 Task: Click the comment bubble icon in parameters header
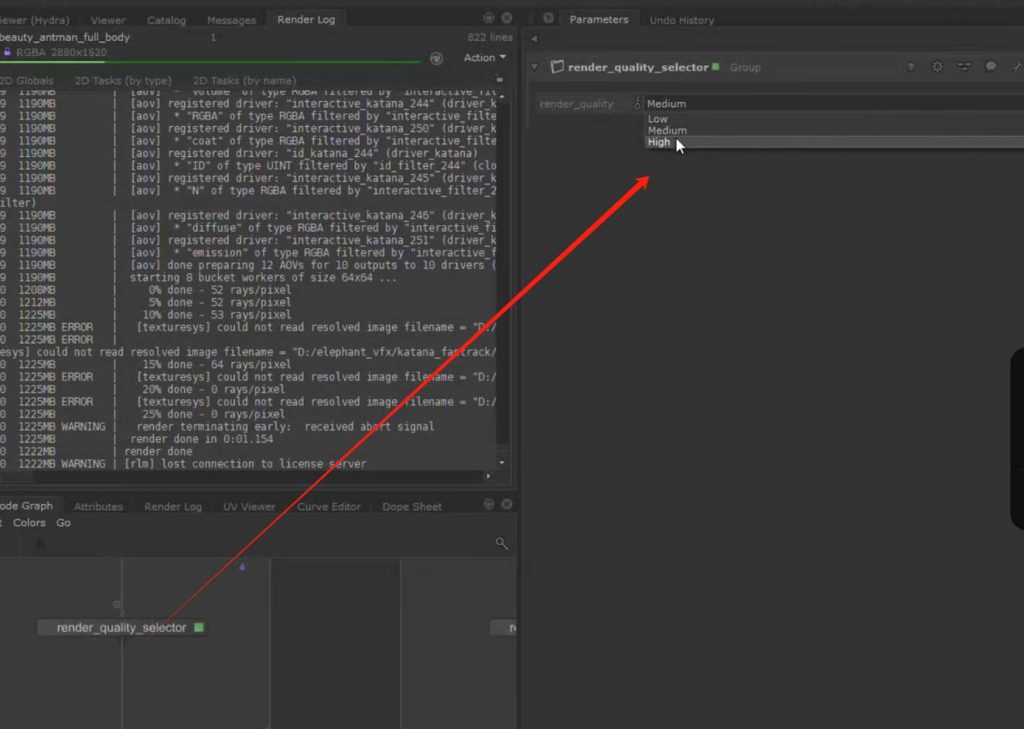coord(990,67)
